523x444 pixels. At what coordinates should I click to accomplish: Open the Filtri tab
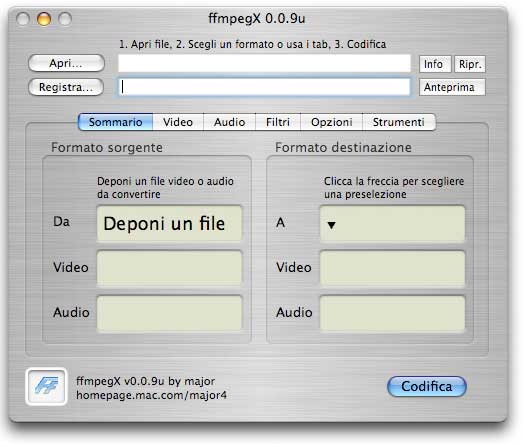278,122
